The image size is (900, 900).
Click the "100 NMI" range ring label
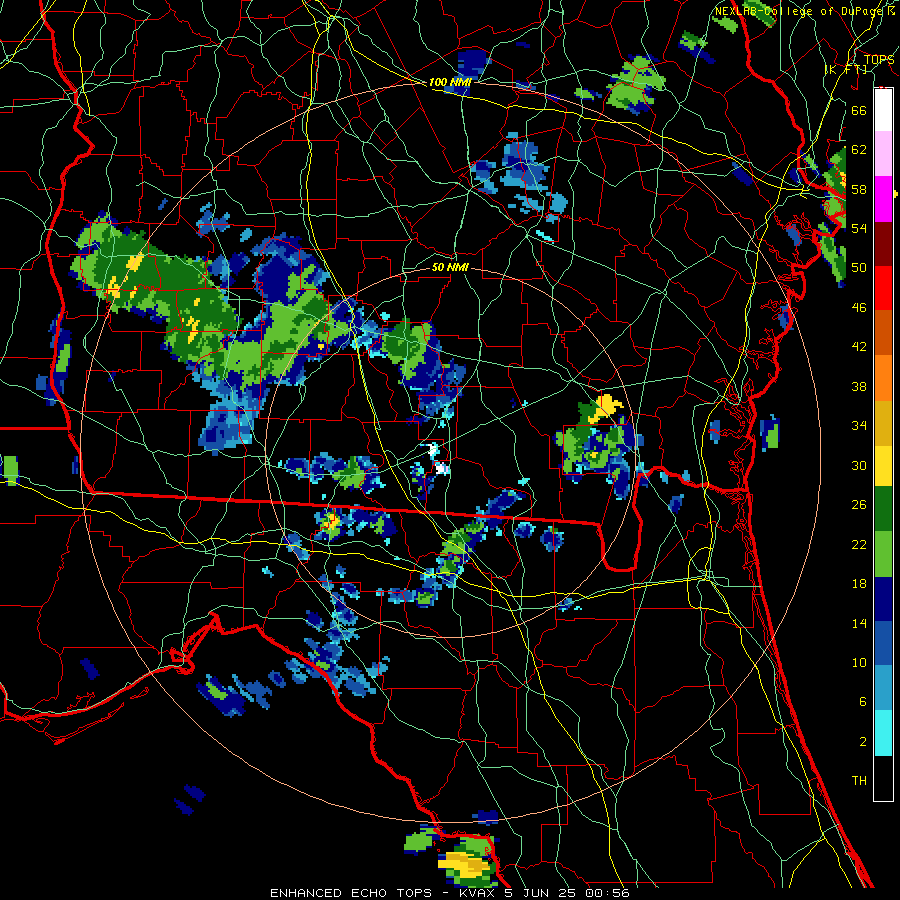(x=450, y=83)
